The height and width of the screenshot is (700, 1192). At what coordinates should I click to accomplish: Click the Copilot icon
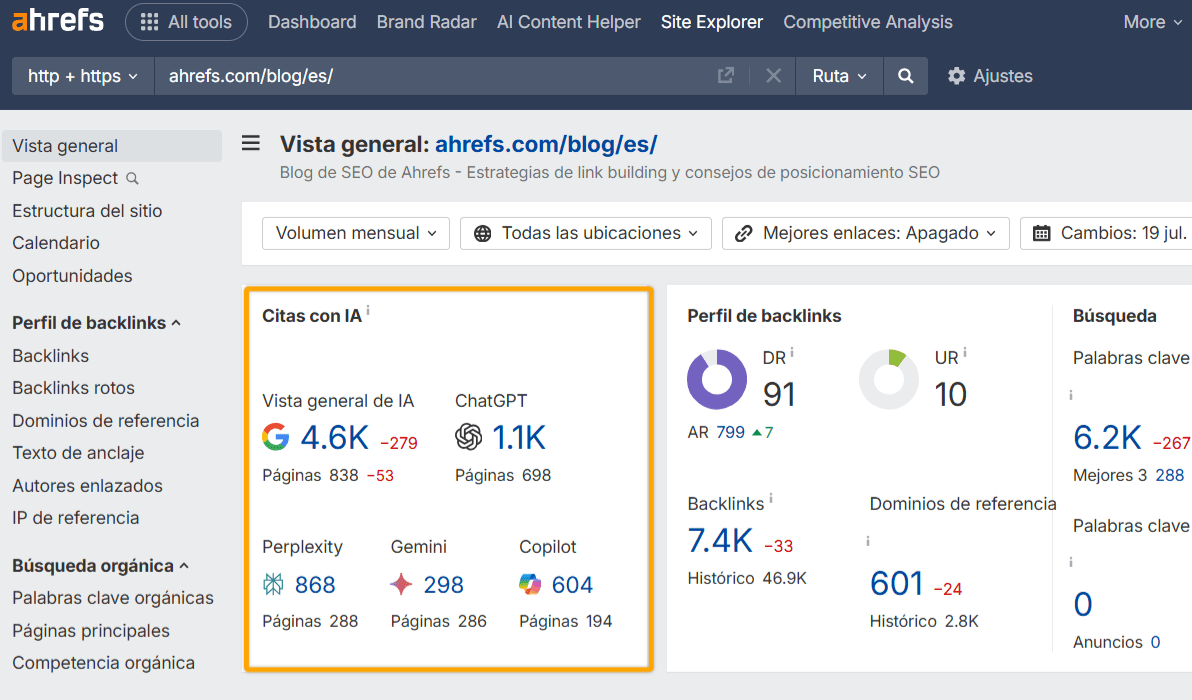(531, 584)
